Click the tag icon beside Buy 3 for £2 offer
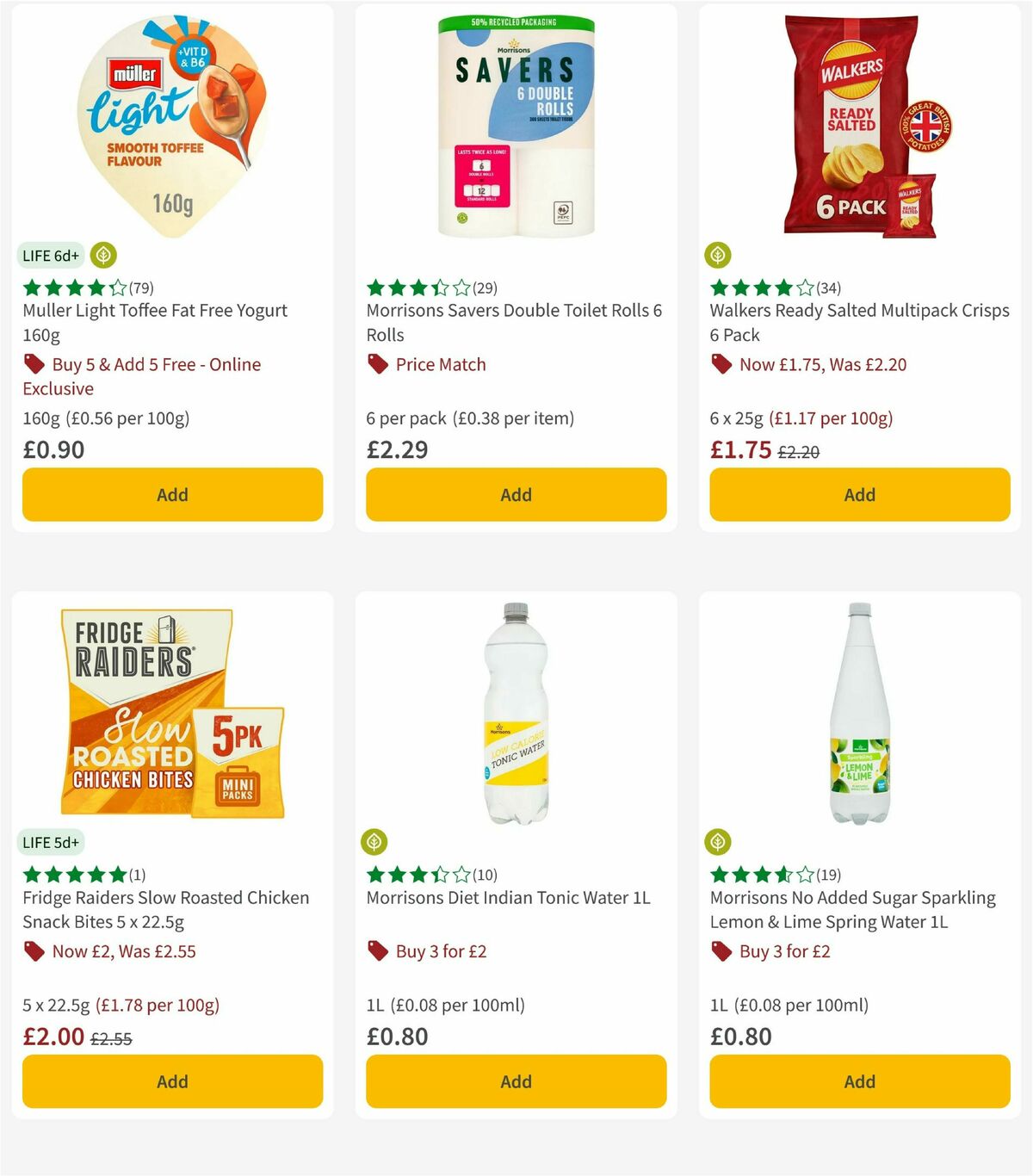 (377, 952)
